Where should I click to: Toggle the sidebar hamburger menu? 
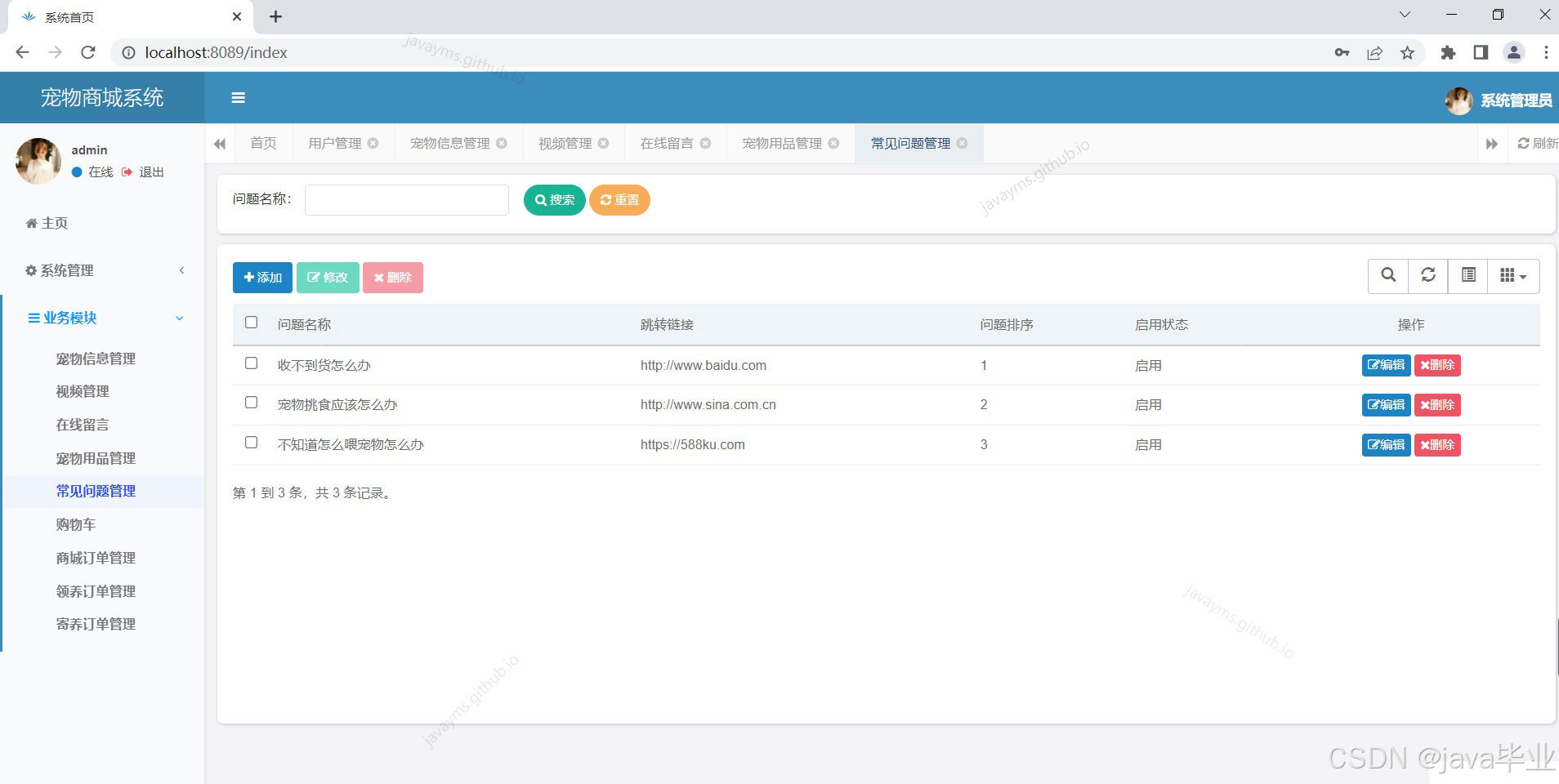pyautogui.click(x=239, y=98)
